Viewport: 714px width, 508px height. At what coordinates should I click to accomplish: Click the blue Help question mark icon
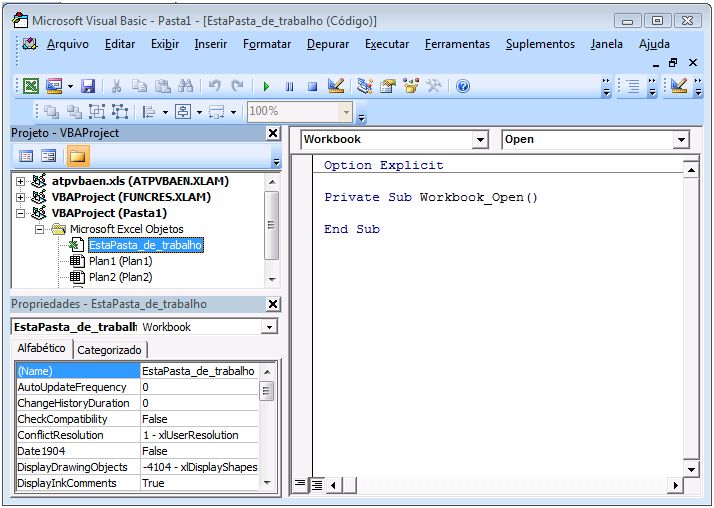463,86
